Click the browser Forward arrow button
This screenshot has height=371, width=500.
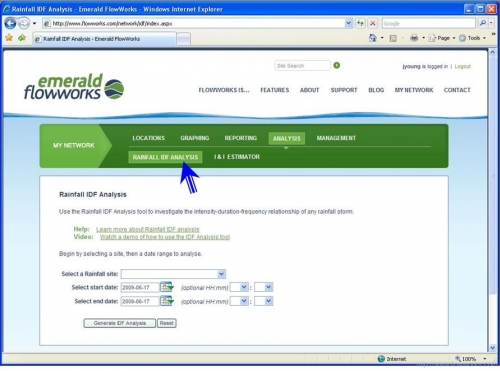pyautogui.click(x=24, y=23)
